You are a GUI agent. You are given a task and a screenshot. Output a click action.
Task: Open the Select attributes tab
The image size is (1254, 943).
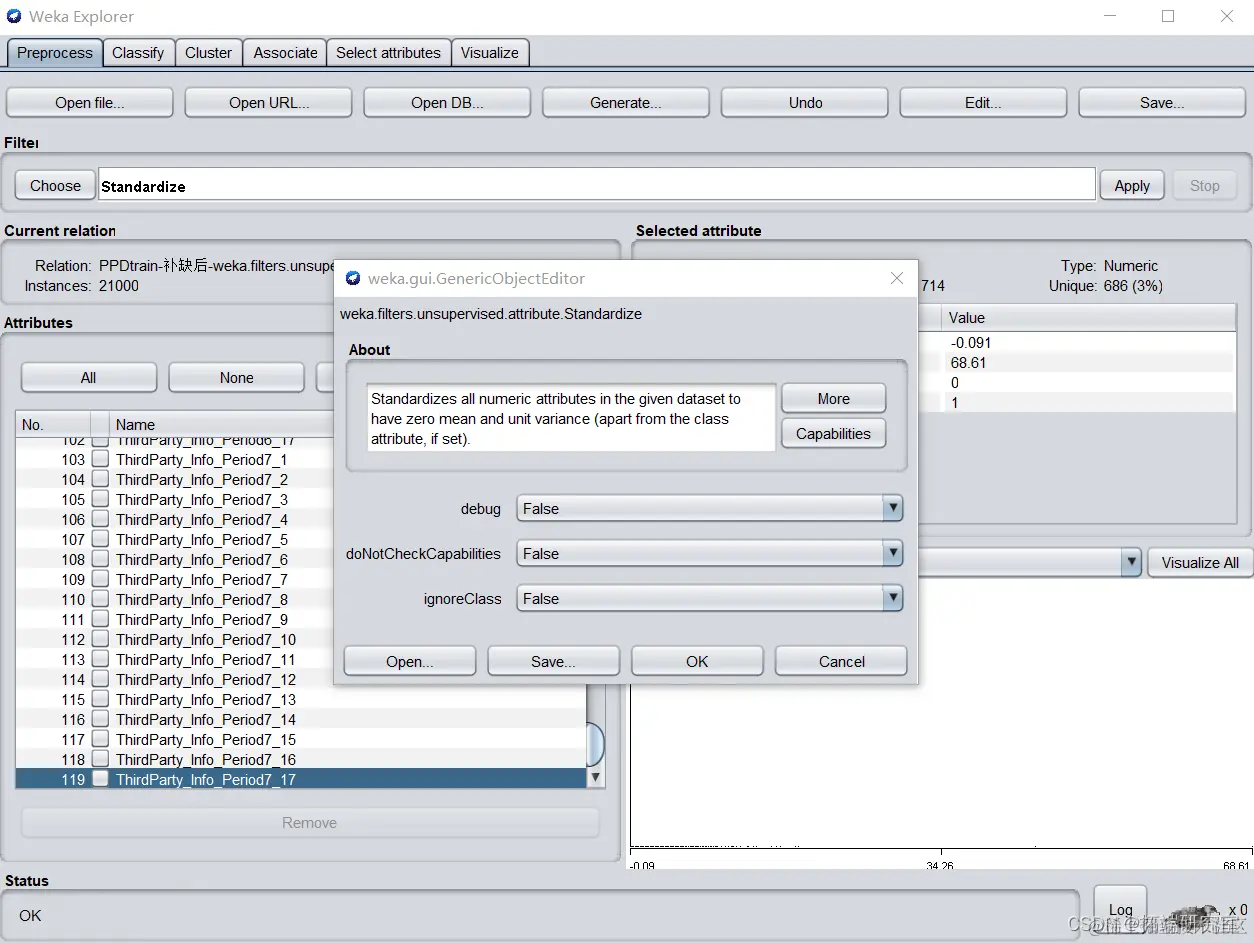point(388,53)
